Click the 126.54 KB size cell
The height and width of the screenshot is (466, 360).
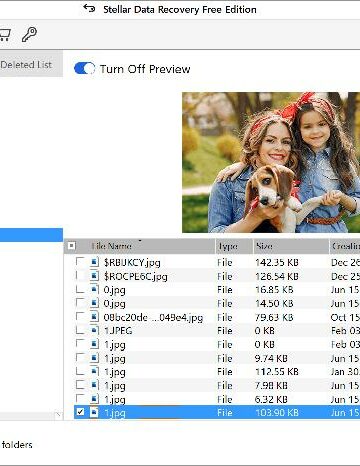(x=277, y=276)
